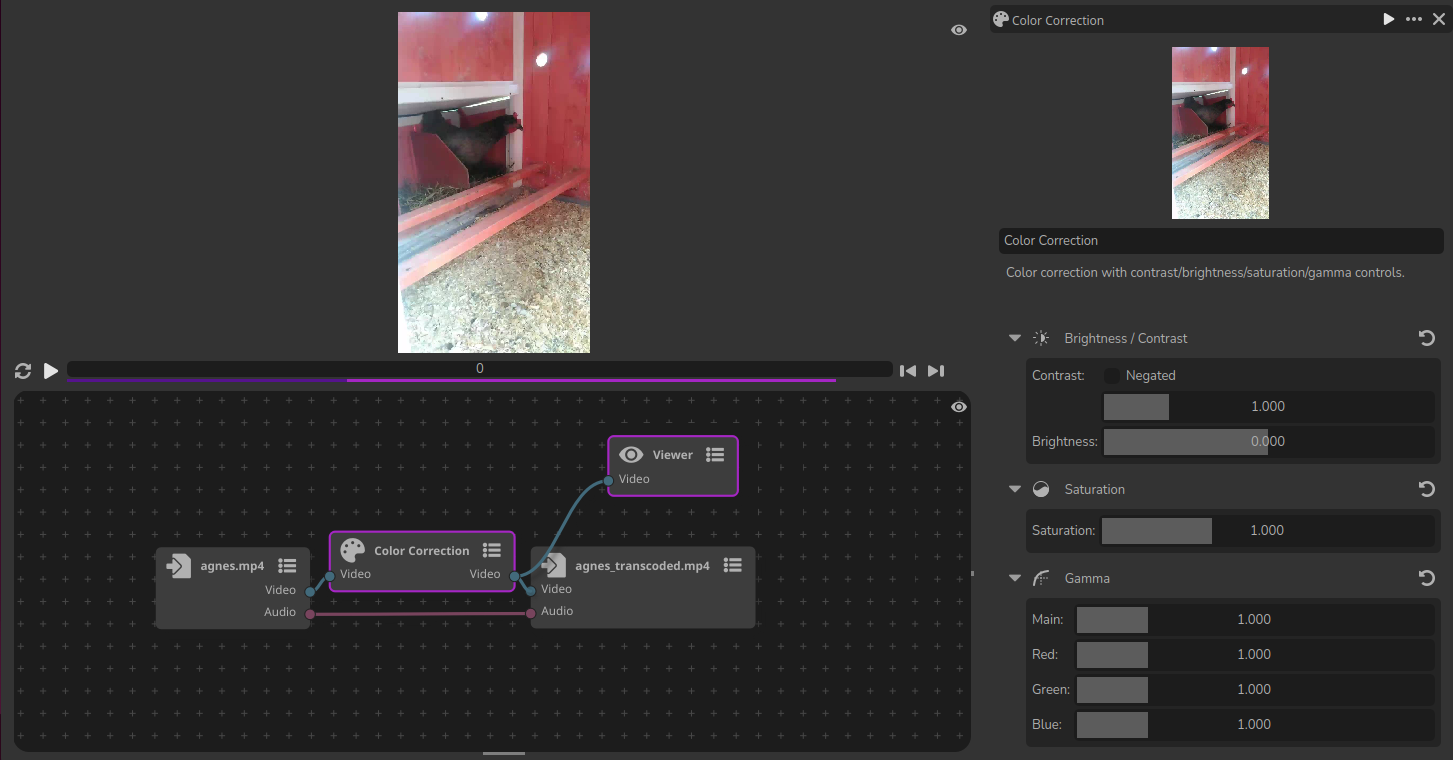
Task: Open the agnes.mp4 node's list menu icon
Action: 287,566
